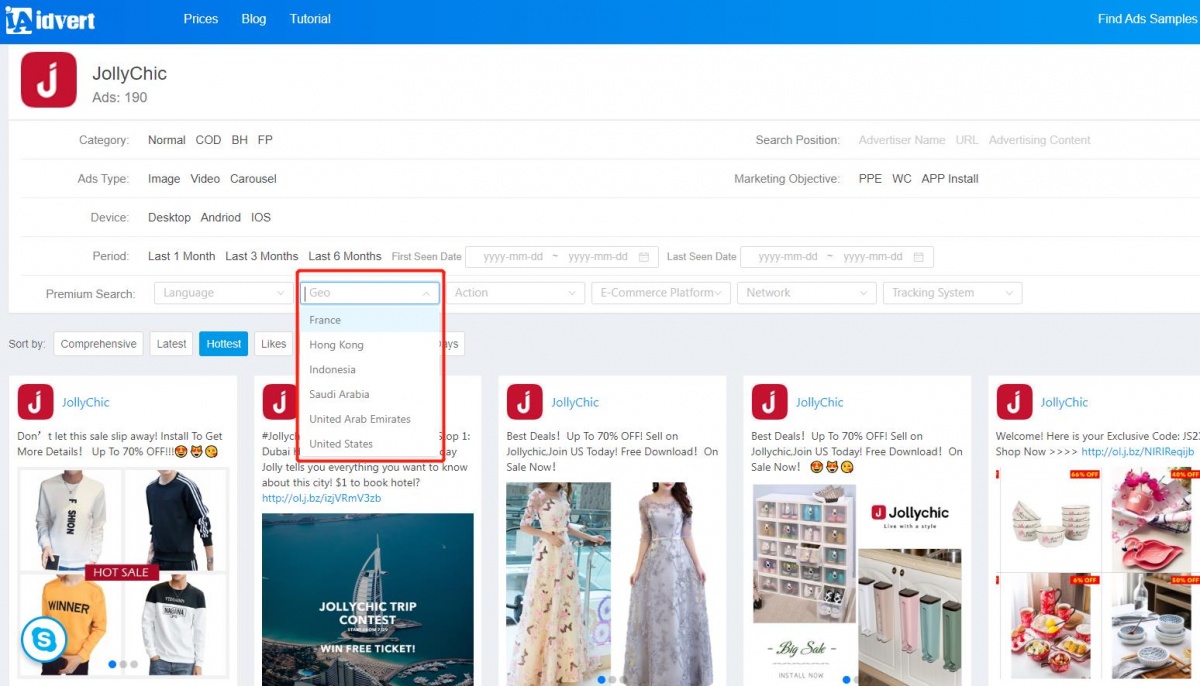
Task: Expand the Language dropdown
Action: pos(223,293)
